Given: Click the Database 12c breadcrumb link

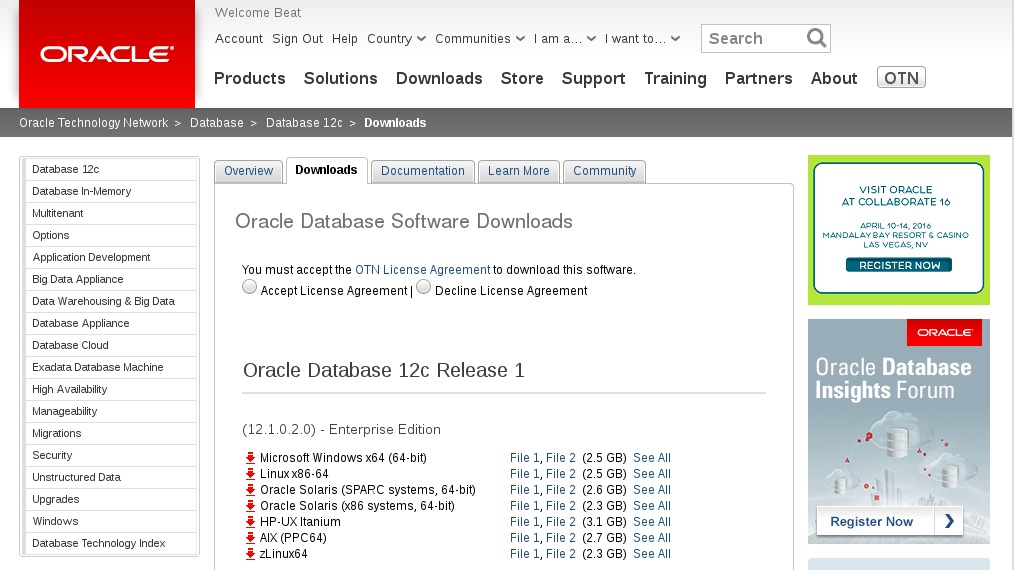Looking at the screenshot, I should click(304, 123).
